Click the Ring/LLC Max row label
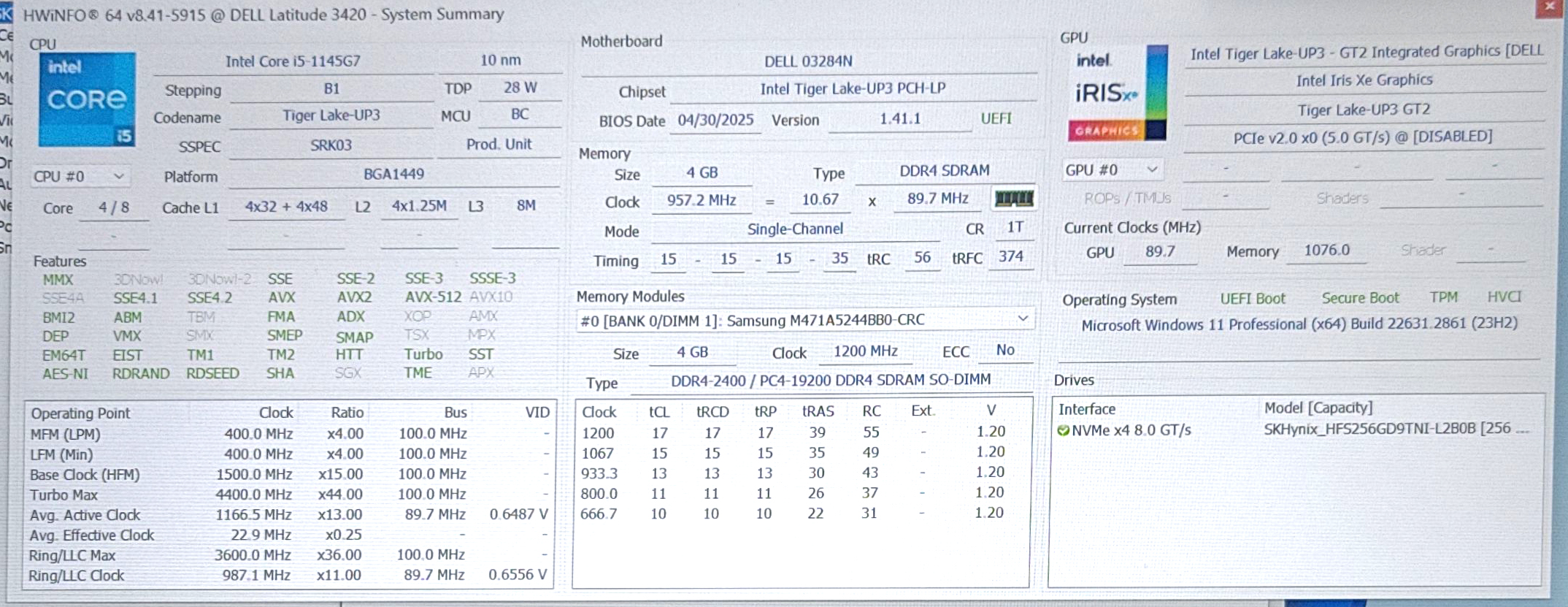 pos(72,556)
